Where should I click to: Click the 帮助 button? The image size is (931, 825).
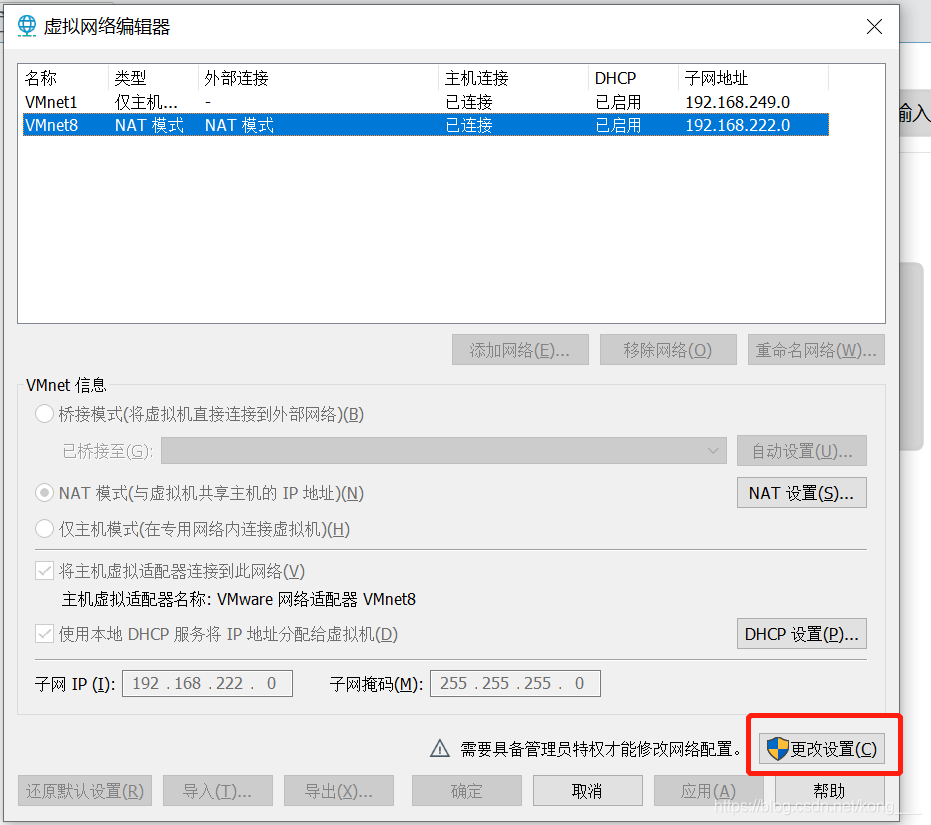829,791
